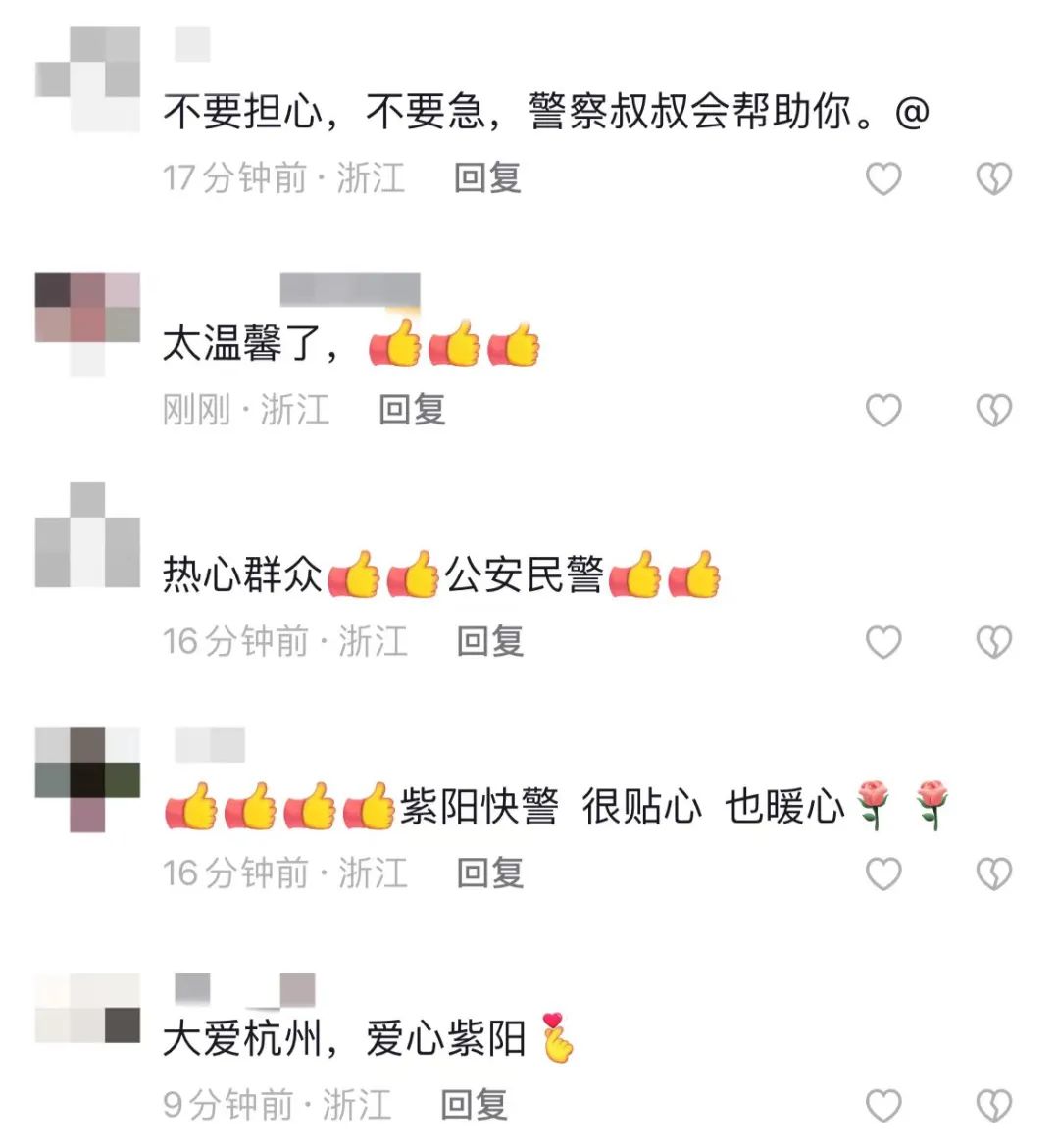Reply to the 紫阳快警 comment
Image resolution: width=1059 pixels, height=1148 pixels.
pyautogui.click(x=490, y=873)
